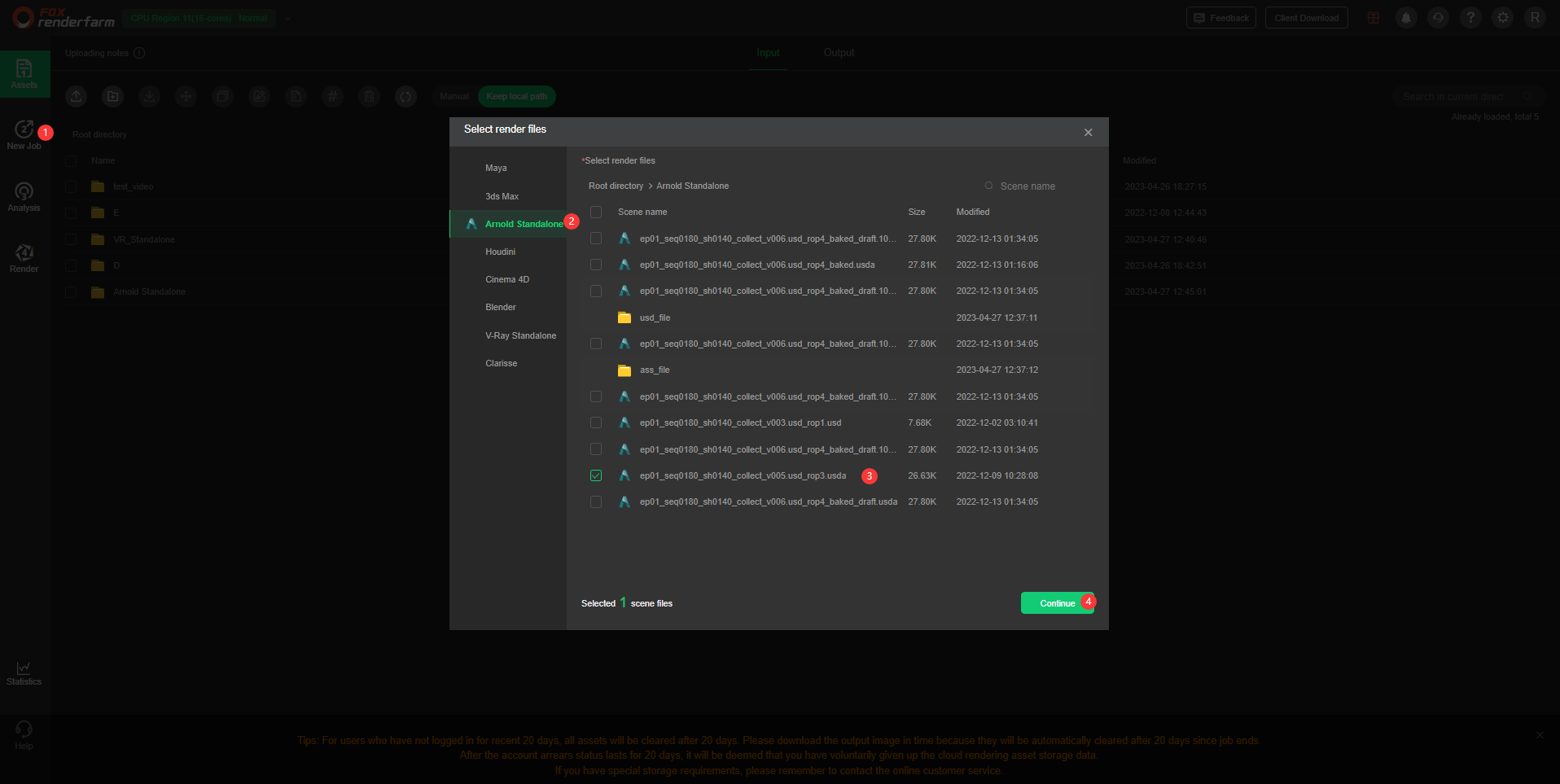
Task: Tick the Name header checkbox in background list
Action: click(71, 160)
